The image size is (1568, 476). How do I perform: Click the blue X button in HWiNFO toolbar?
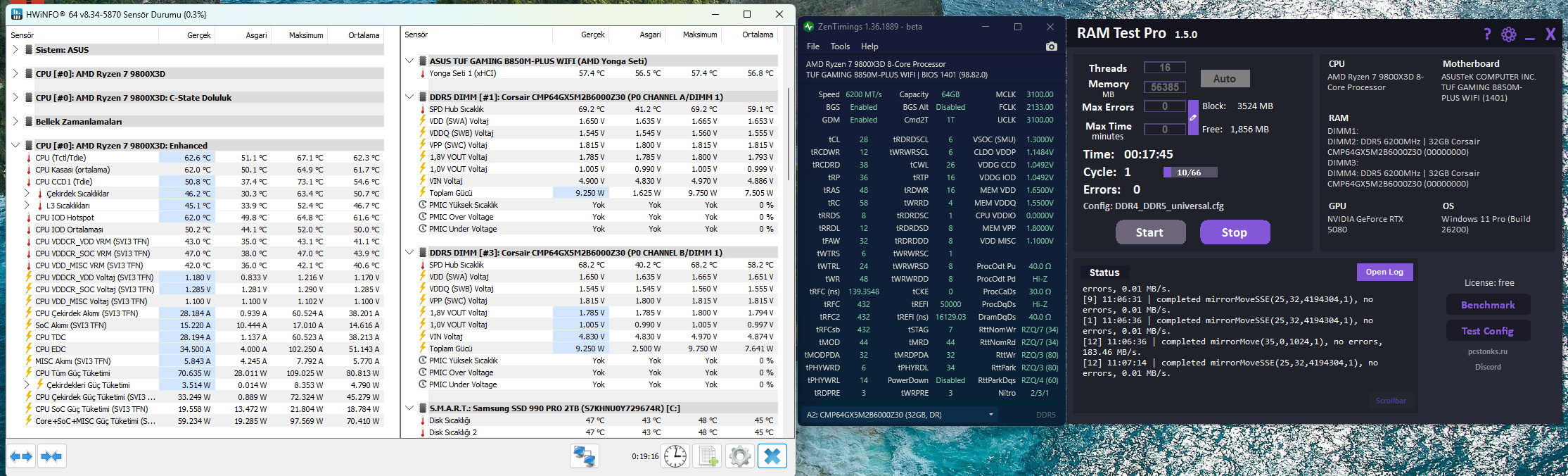point(772,456)
